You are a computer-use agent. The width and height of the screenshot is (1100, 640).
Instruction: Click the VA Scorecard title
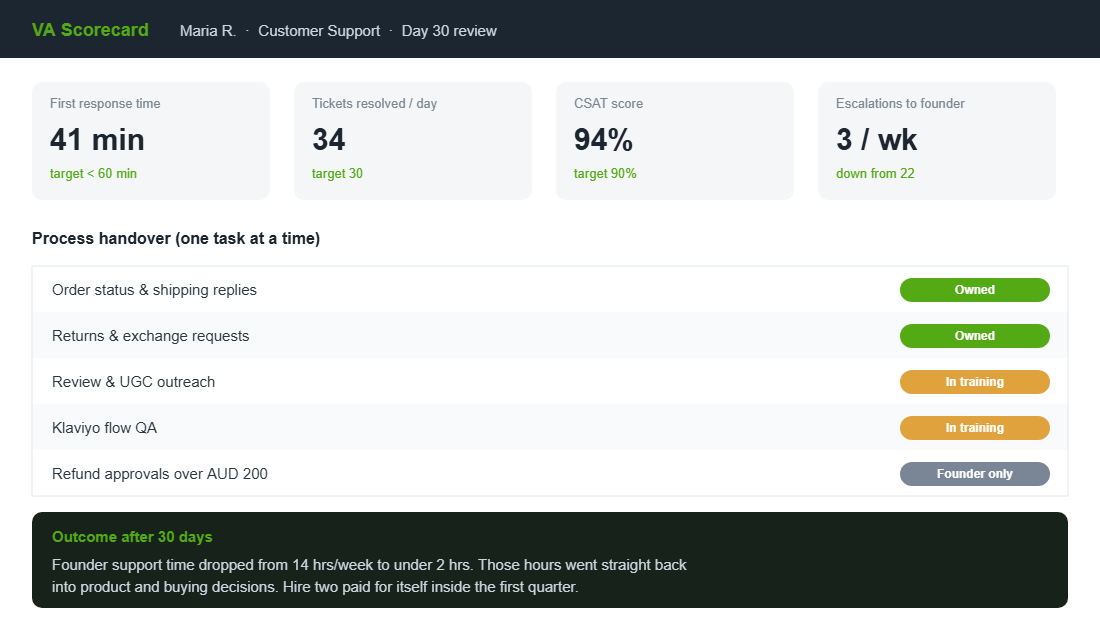[x=90, y=30]
